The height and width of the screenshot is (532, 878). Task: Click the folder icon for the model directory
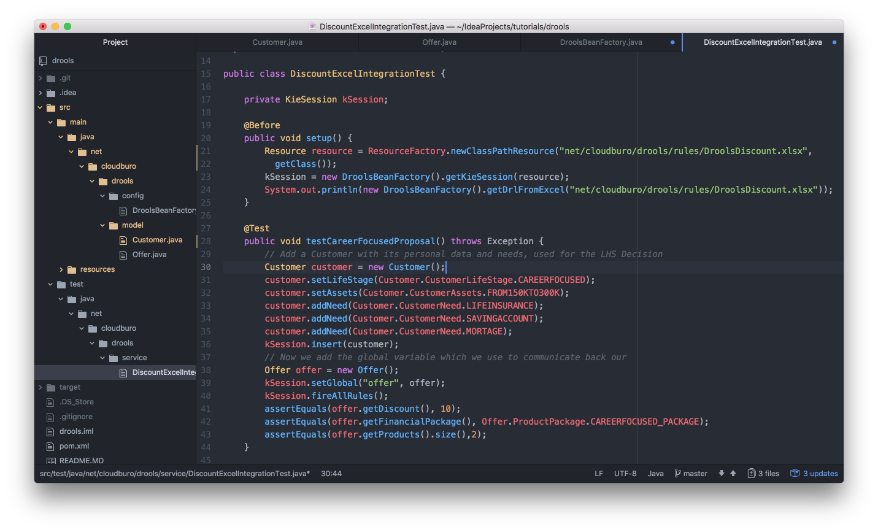pyautogui.click(x=112, y=225)
